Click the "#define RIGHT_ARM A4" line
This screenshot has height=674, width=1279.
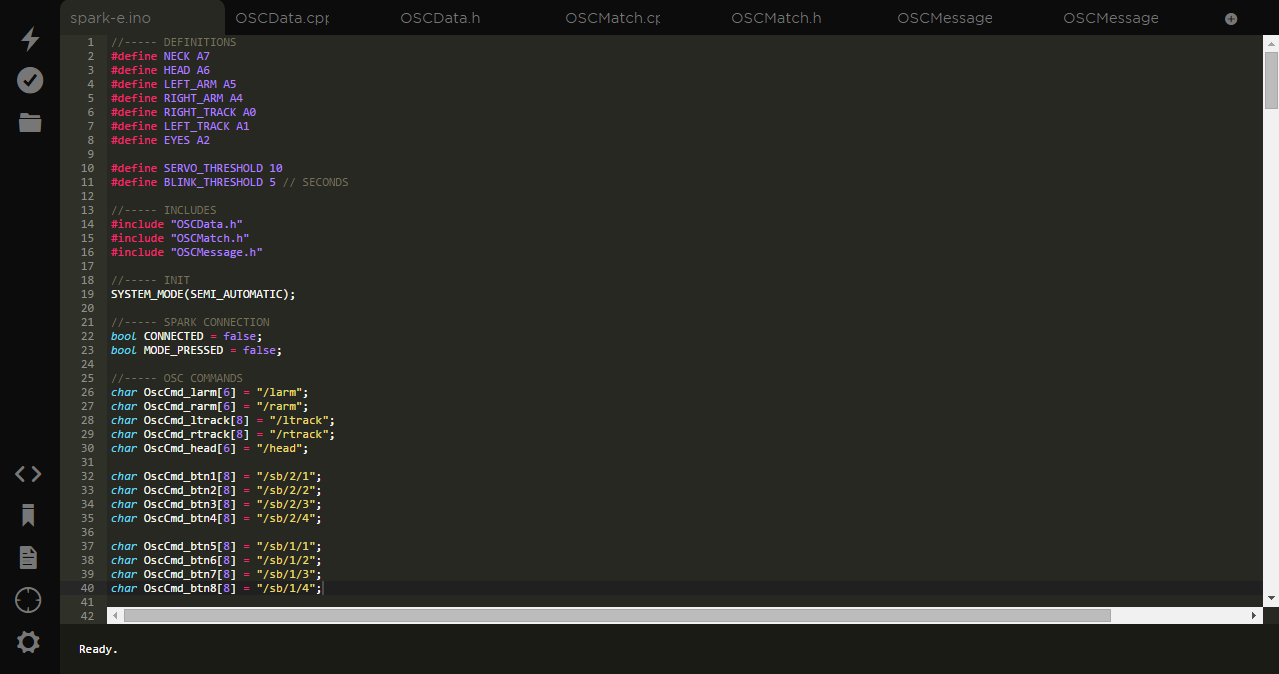coord(177,98)
